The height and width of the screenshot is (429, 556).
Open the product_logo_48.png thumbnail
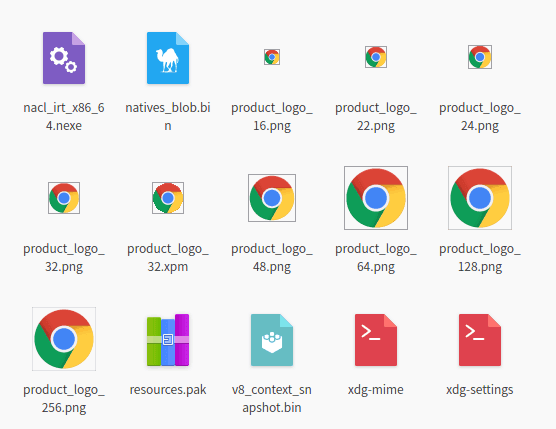[x=272, y=198]
